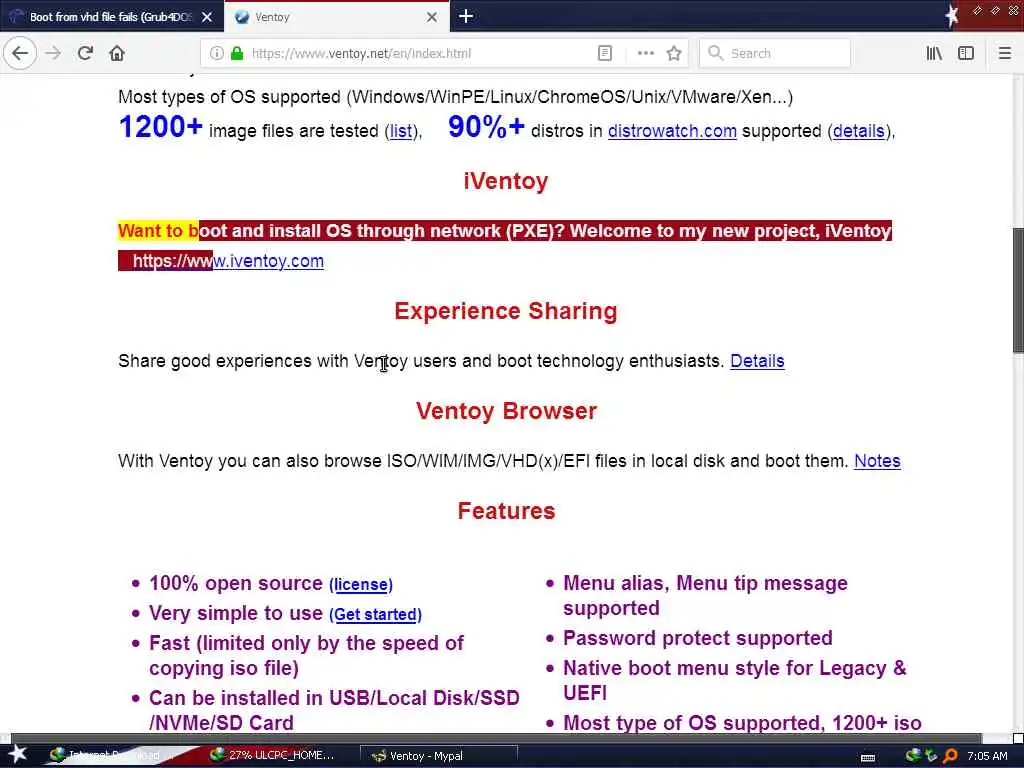Open the tested image files list link
This screenshot has height=768, width=1024.
(401, 131)
